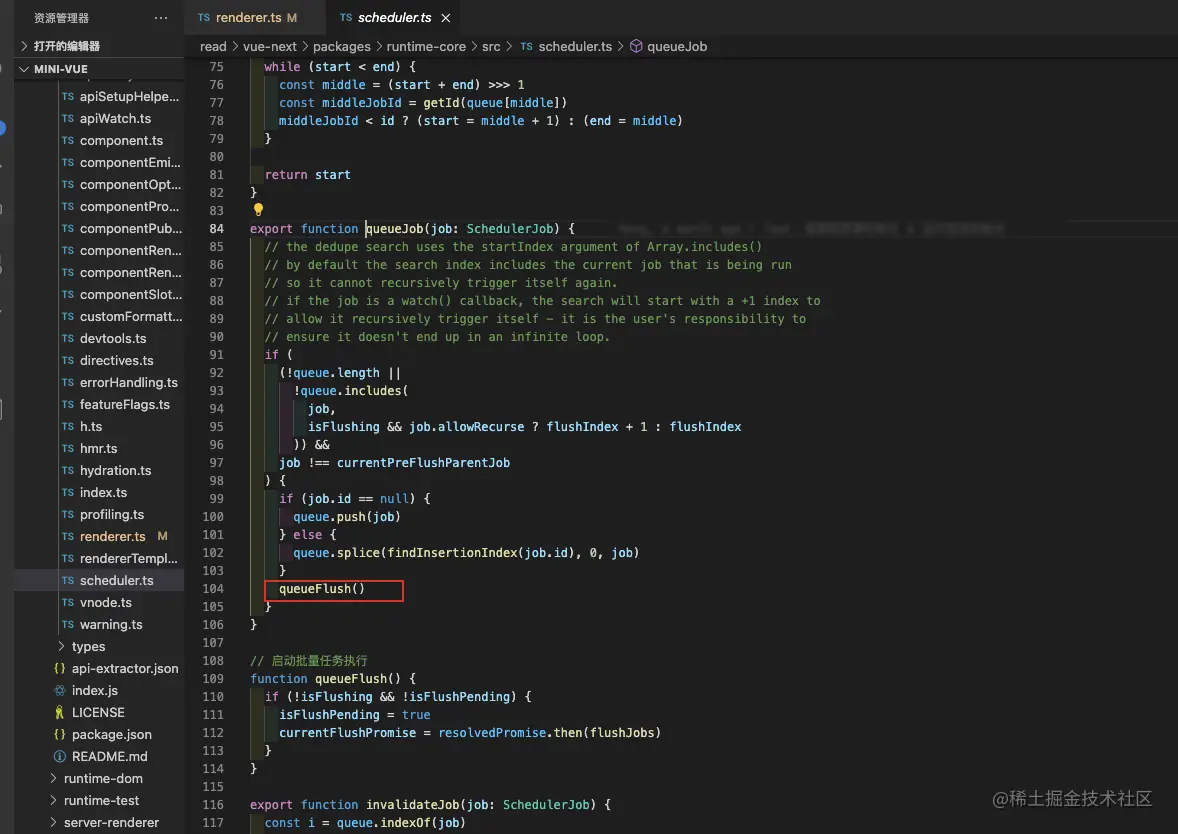Screen dimensions: 1178x834
Task: Open package.json file
Action: point(111,734)
